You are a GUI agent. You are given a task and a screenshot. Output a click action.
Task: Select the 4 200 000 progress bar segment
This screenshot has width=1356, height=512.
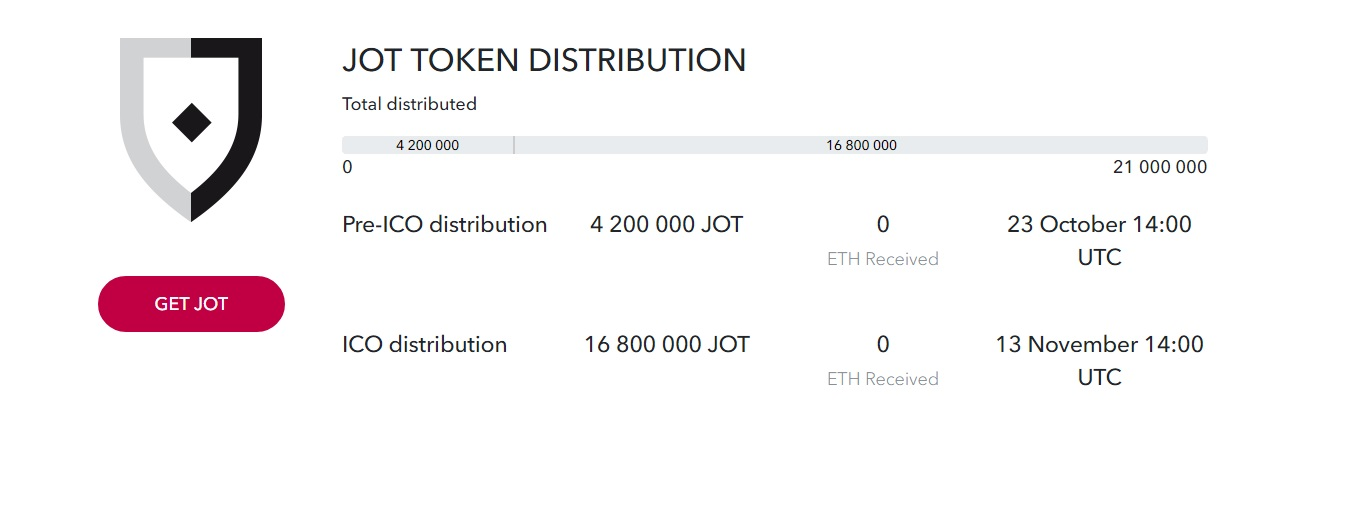pyautogui.click(x=427, y=145)
